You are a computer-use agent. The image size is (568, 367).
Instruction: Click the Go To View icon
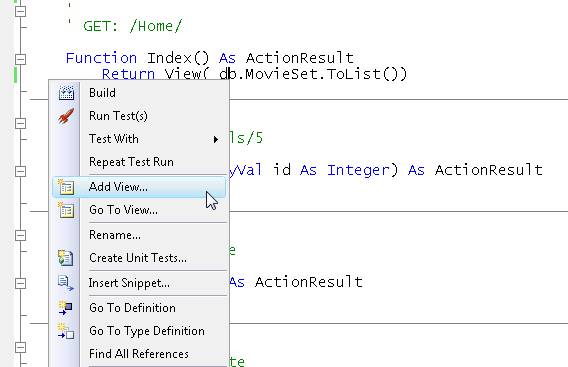(66, 210)
